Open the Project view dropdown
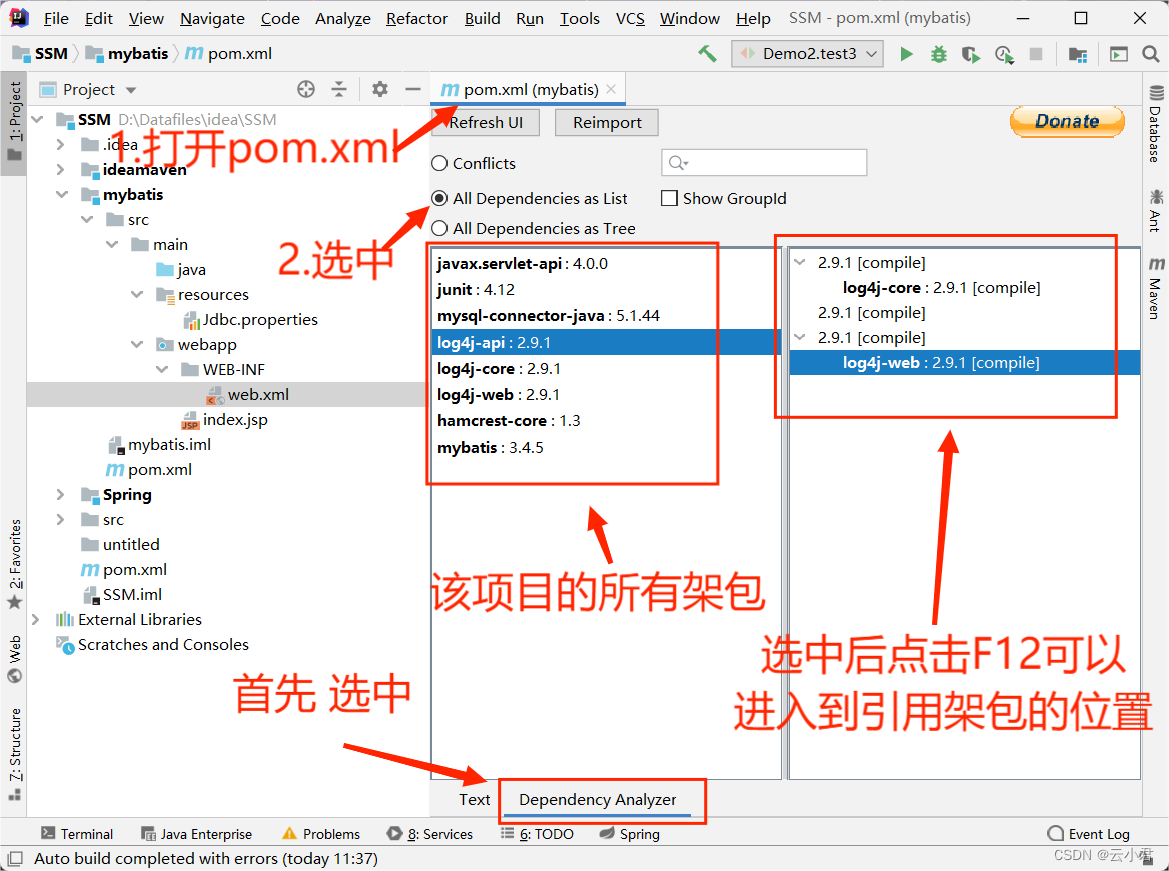The width and height of the screenshot is (1169, 871). (131, 90)
